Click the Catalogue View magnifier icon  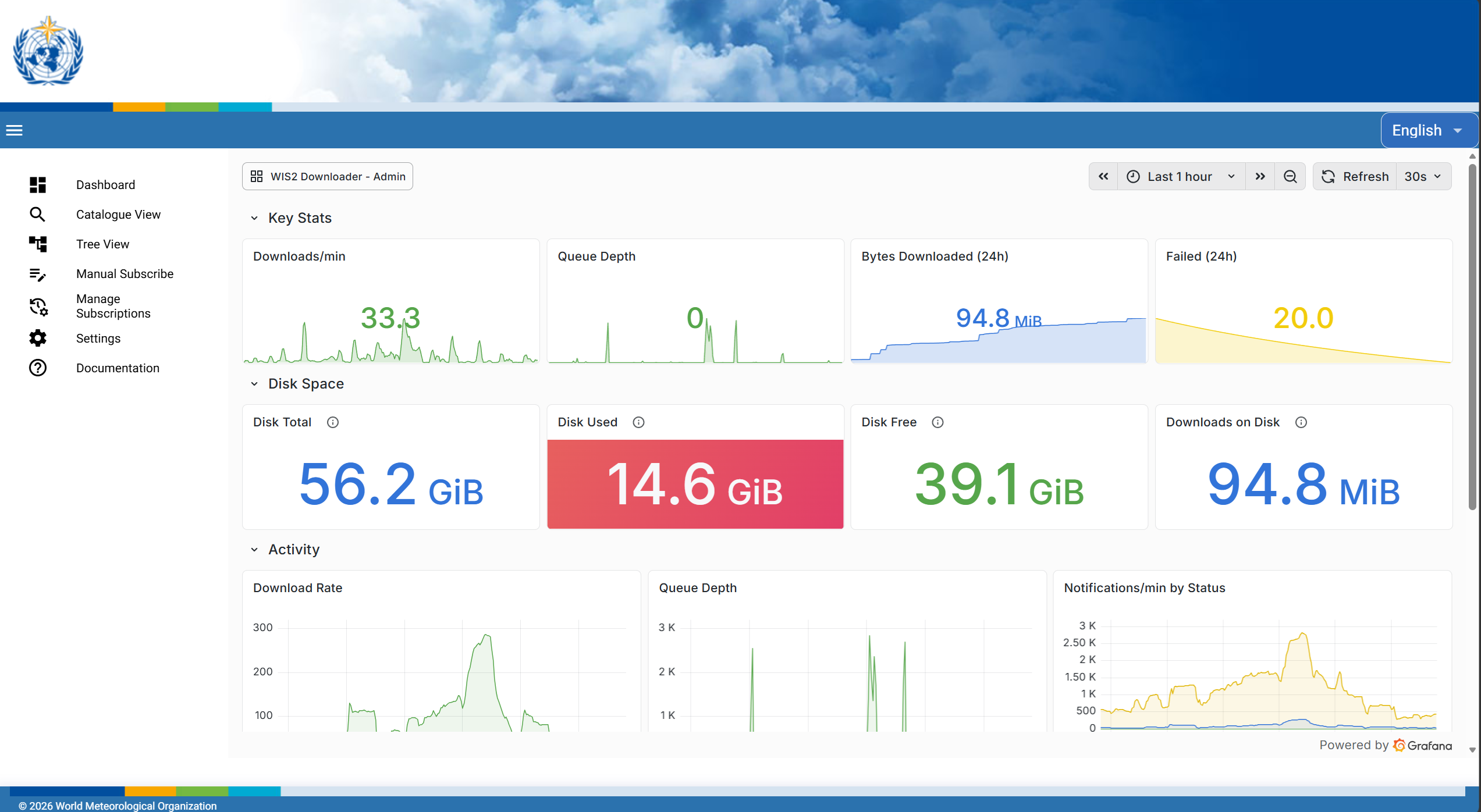pos(38,215)
